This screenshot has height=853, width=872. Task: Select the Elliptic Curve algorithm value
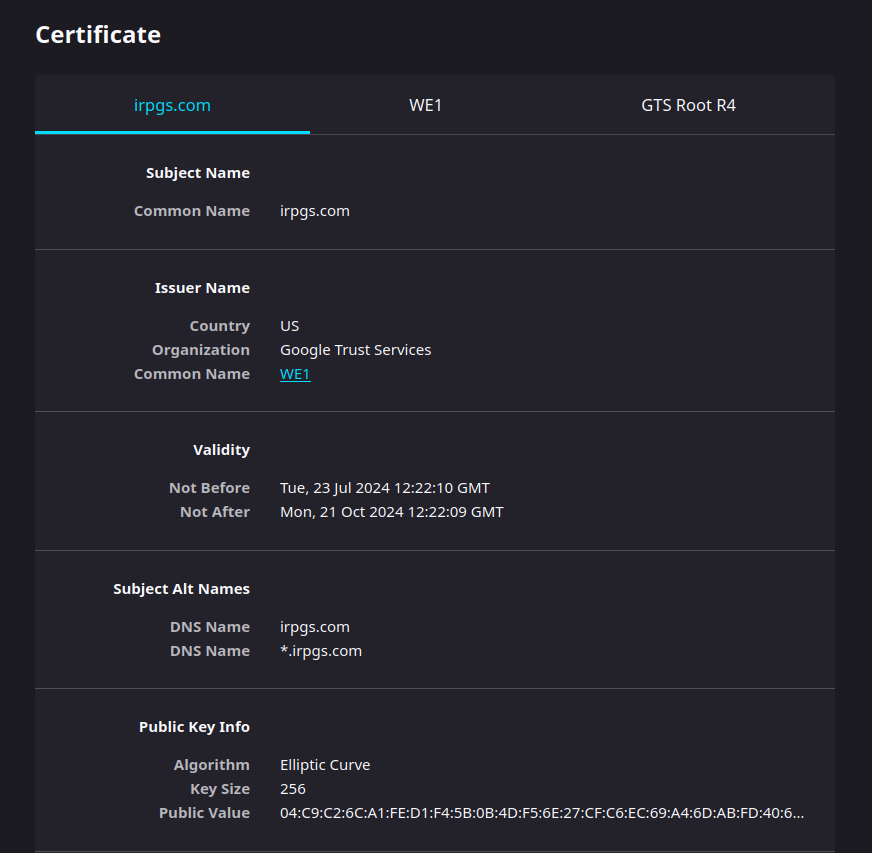click(x=325, y=765)
